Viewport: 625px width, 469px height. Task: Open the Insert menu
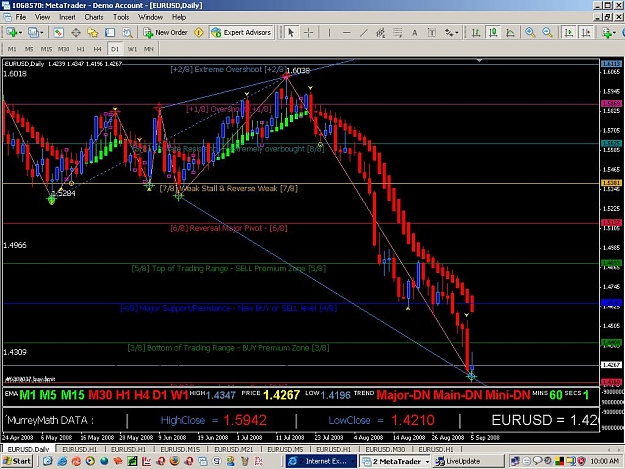coord(67,17)
